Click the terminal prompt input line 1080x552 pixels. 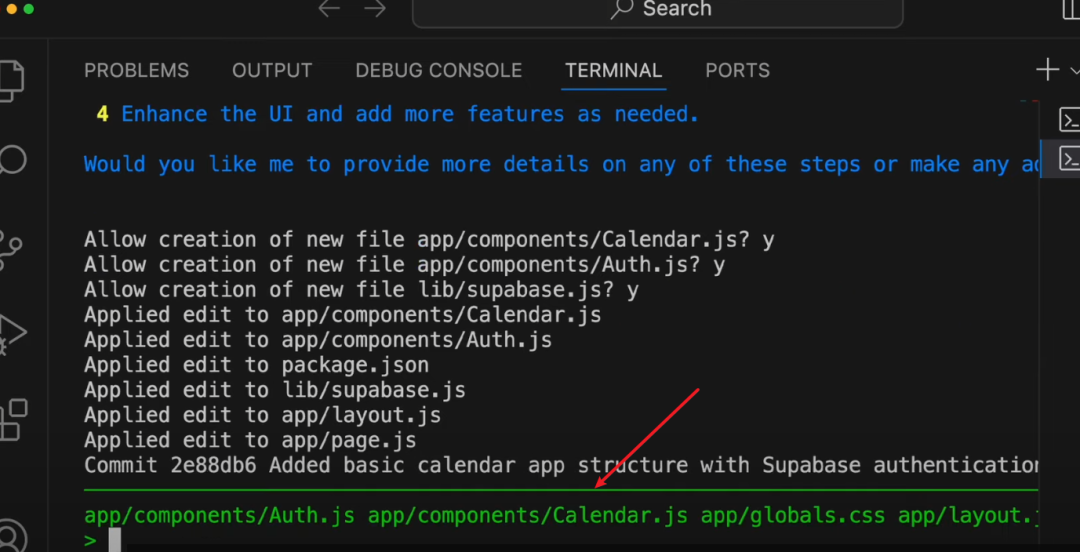tap(561, 540)
